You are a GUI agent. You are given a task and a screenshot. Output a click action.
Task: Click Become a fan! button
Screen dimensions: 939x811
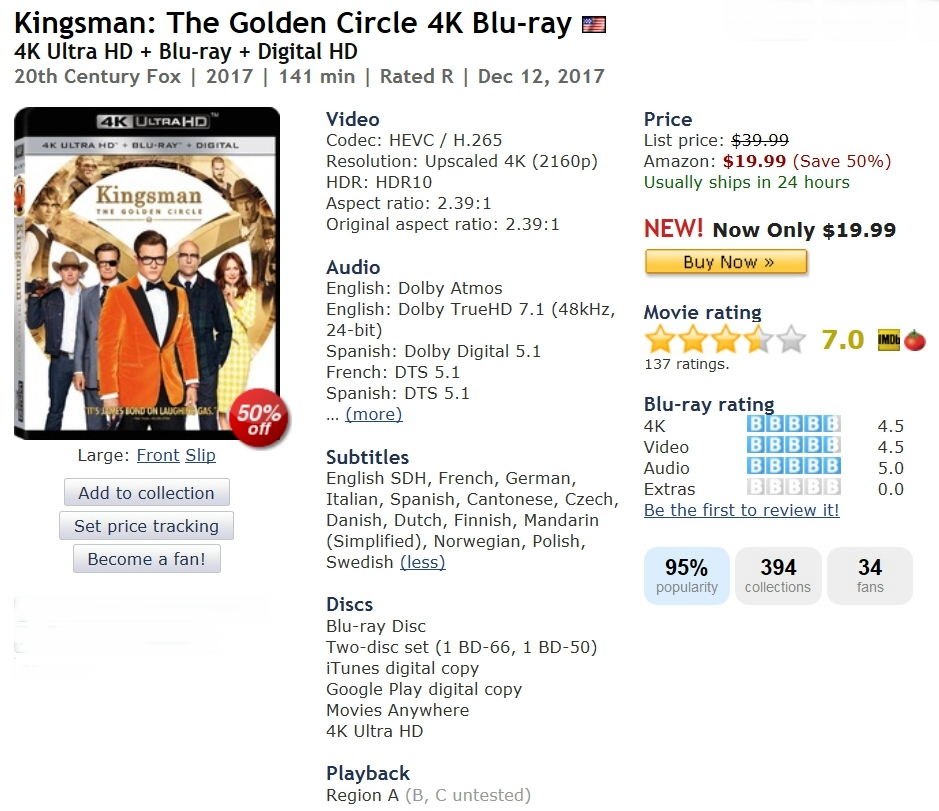(147, 559)
